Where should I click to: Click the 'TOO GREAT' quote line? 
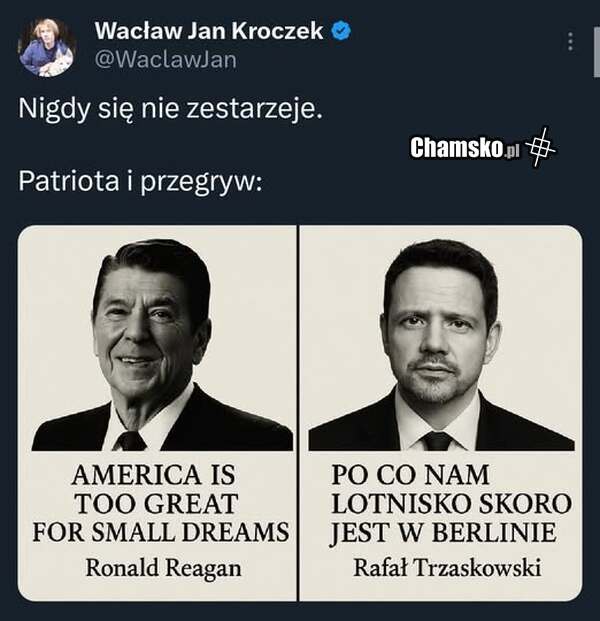156,504
